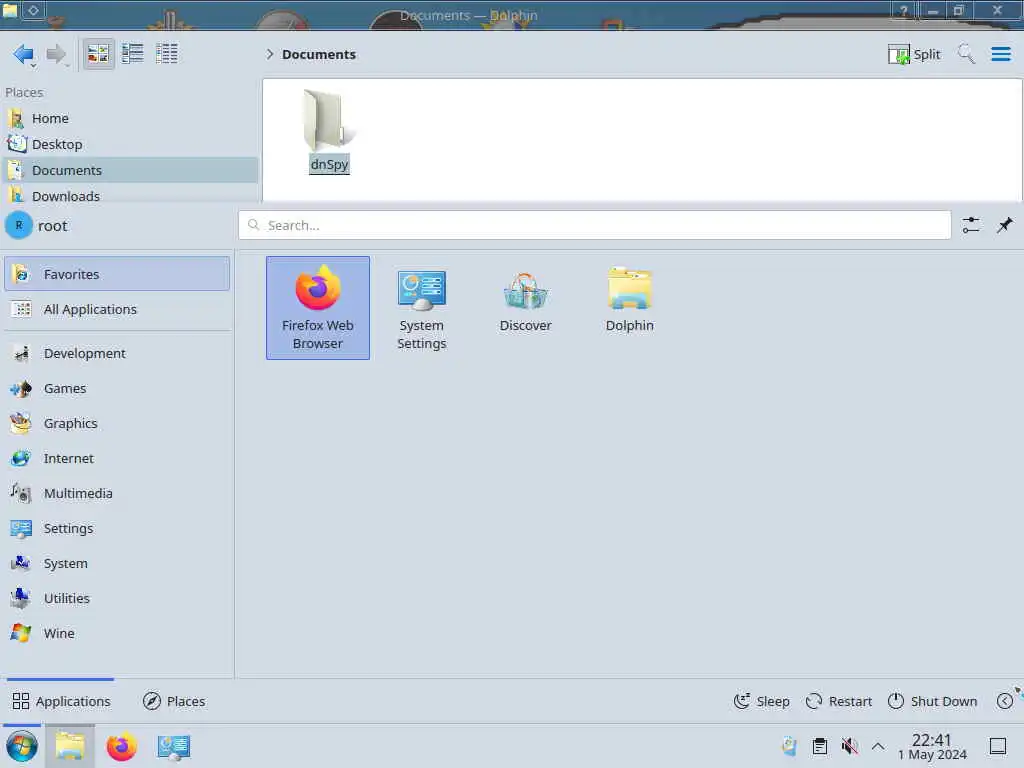Click the clock showing 22:41
This screenshot has width=1024, height=768.
[x=932, y=746]
